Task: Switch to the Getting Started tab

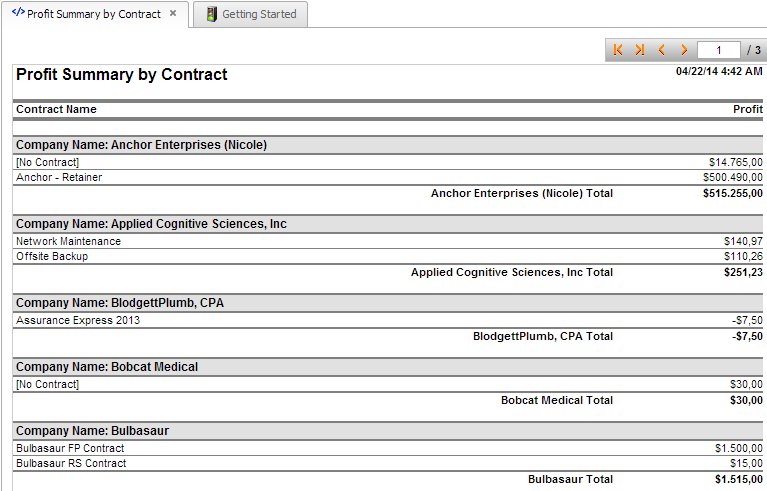Action: tap(250, 14)
